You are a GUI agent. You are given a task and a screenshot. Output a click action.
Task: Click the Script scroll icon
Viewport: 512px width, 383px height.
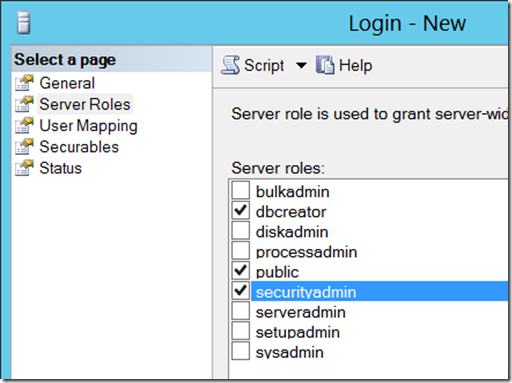[230, 65]
